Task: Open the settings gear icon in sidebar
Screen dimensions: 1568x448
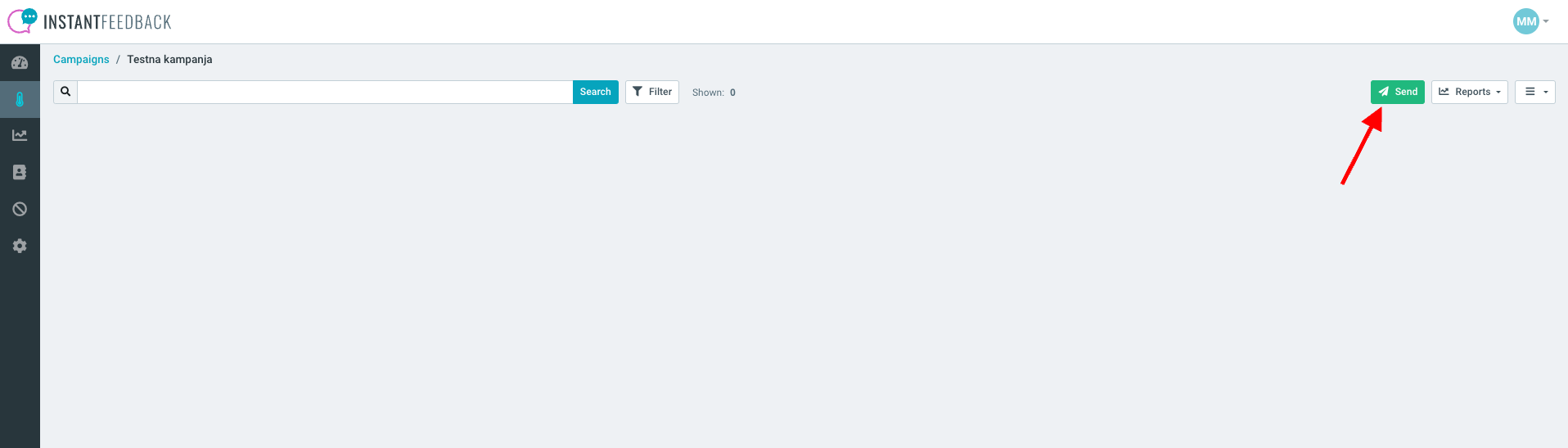Action: (x=20, y=246)
